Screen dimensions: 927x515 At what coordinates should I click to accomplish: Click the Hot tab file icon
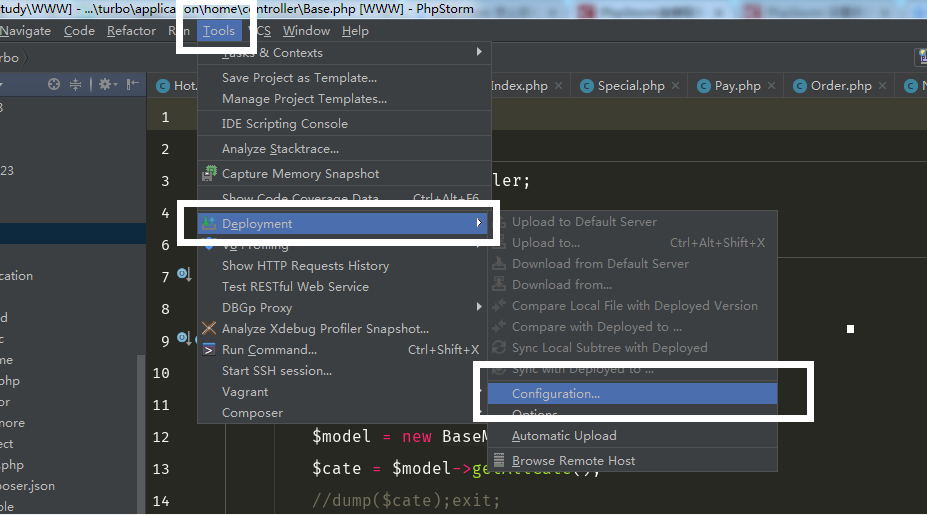[x=163, y=86]
